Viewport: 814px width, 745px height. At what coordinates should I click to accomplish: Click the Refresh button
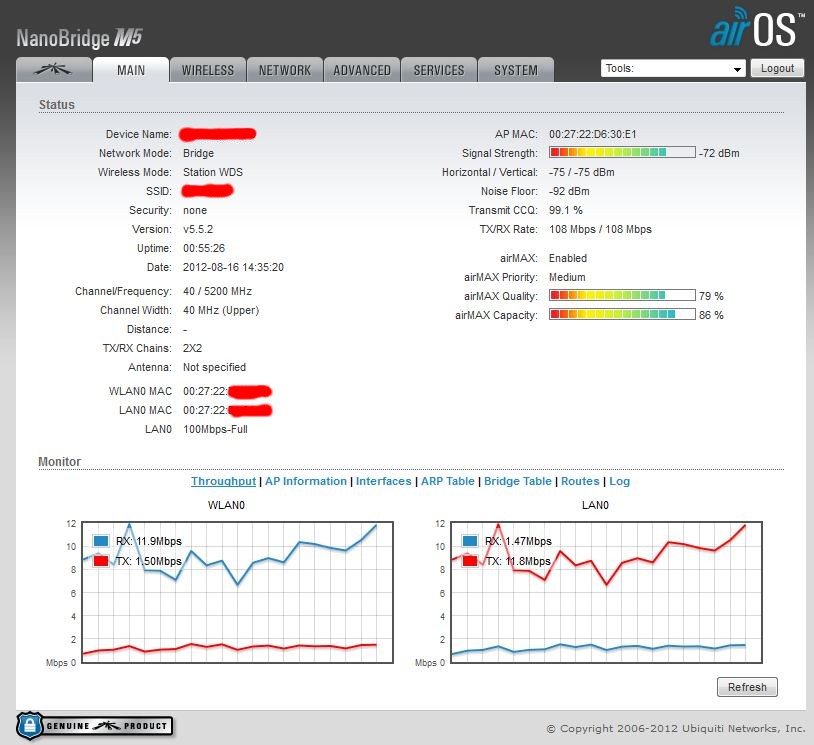747,687
